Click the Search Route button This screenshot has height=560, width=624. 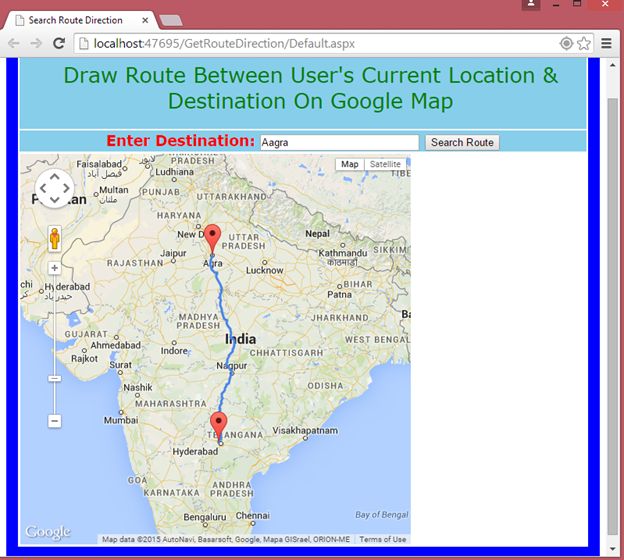462,142
